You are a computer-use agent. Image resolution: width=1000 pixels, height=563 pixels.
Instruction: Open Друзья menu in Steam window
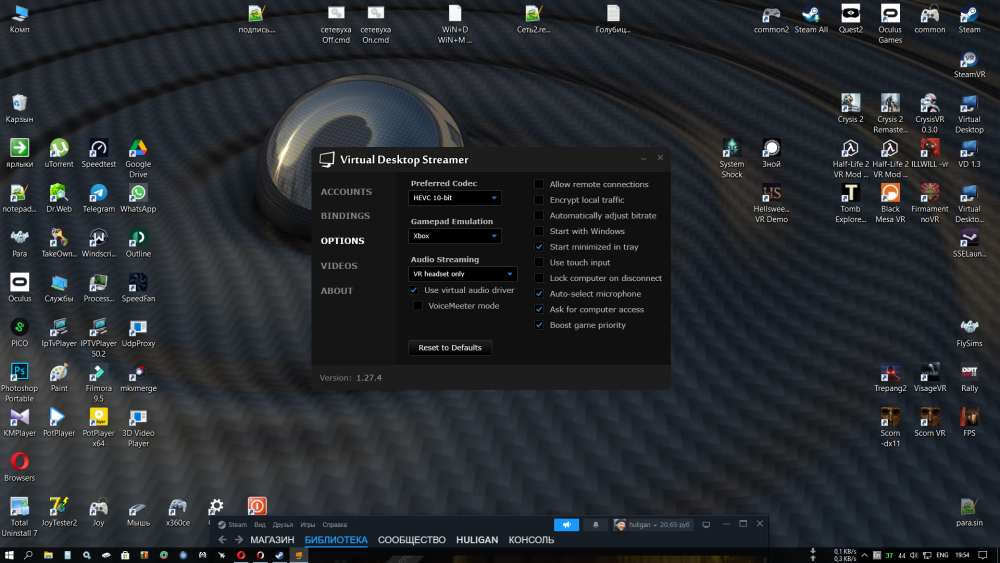click(283, 525)
